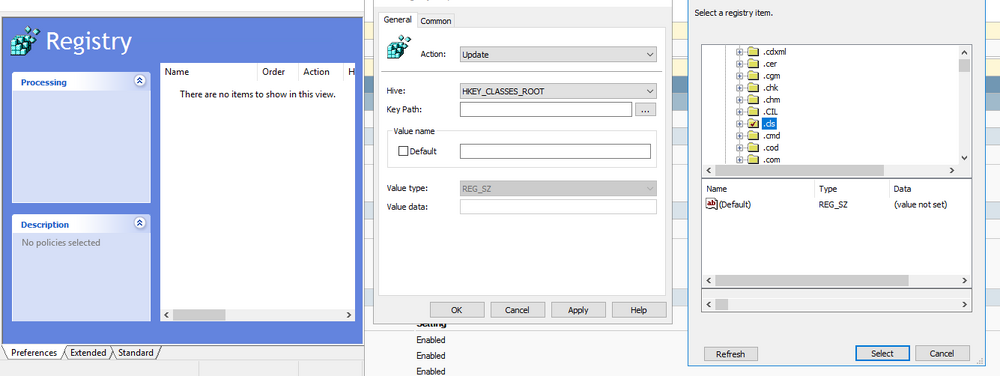1000x376 pixels.
Task: Sort the Registry list by Order column
Action: pos(277,72)
